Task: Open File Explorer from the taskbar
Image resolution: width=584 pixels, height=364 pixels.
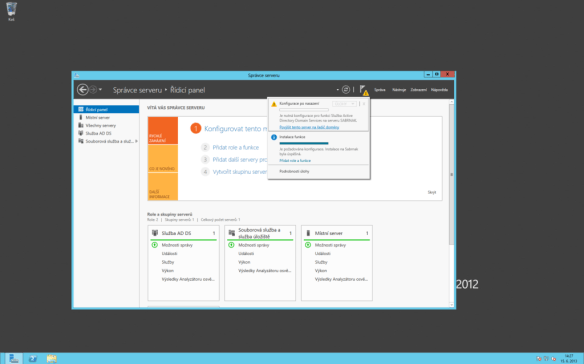Action: 51,358
